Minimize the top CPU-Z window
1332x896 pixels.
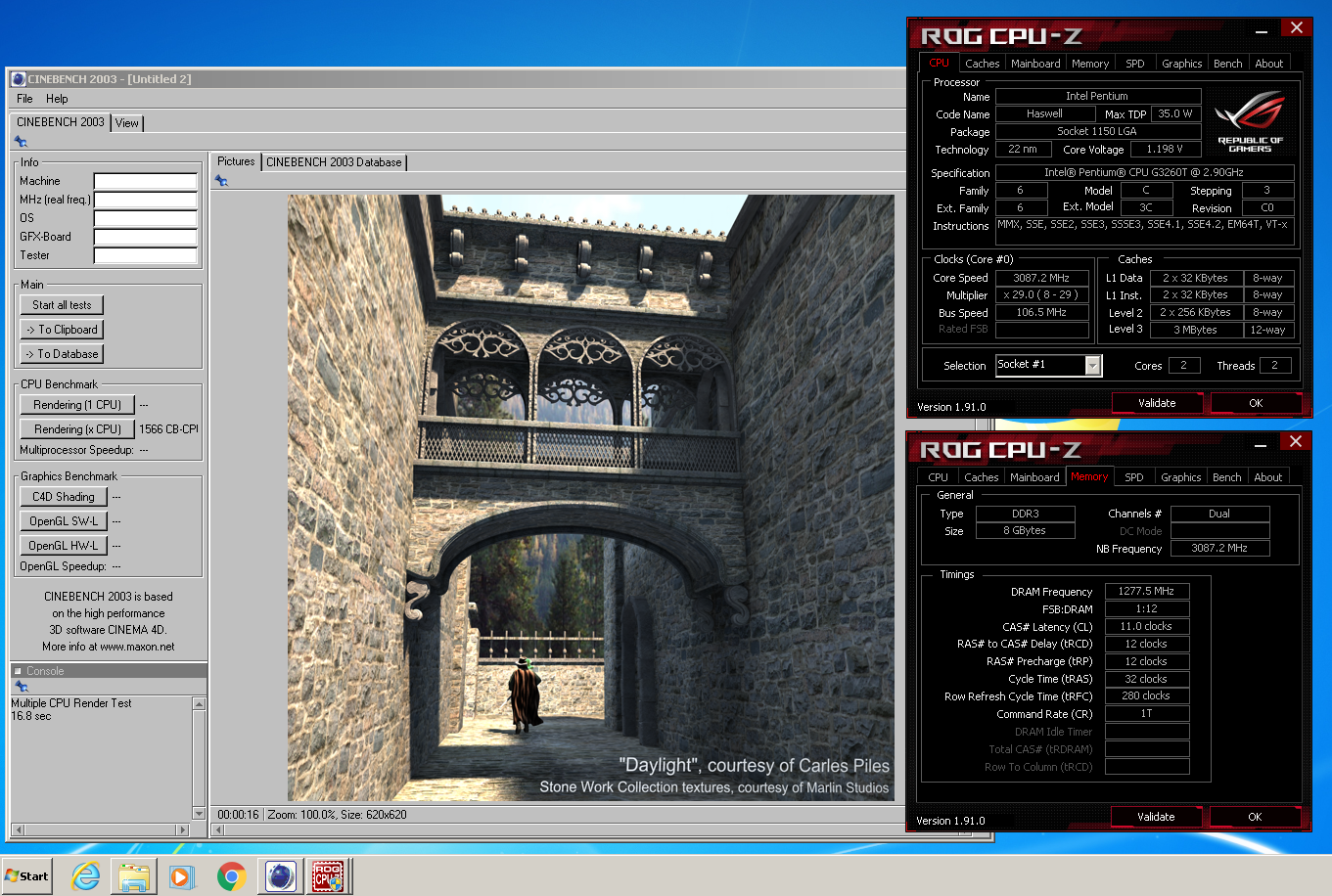(x=1263, y=29)
